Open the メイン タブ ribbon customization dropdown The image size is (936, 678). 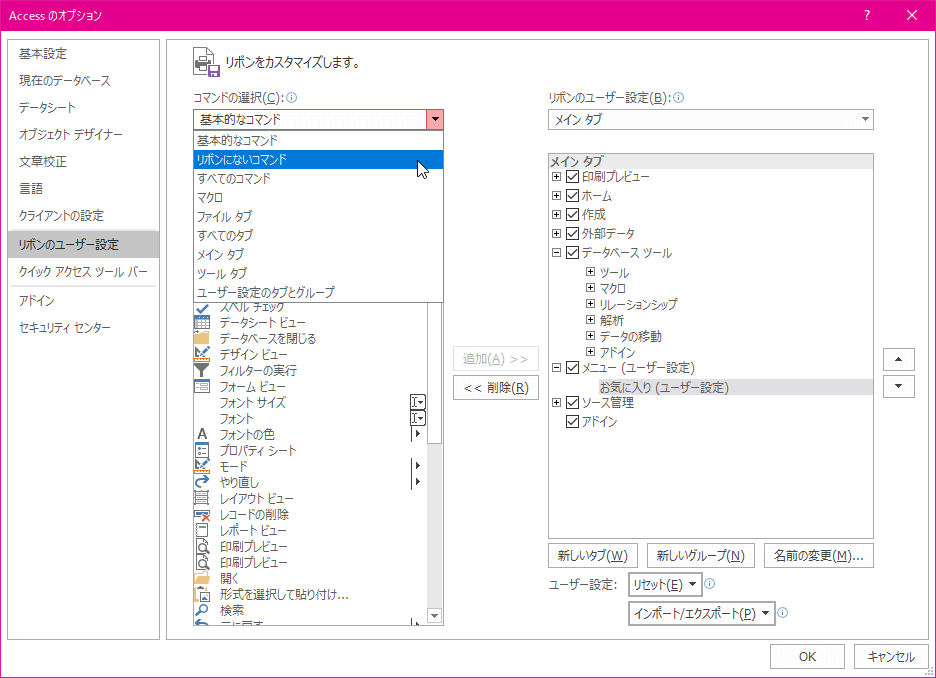710,120
